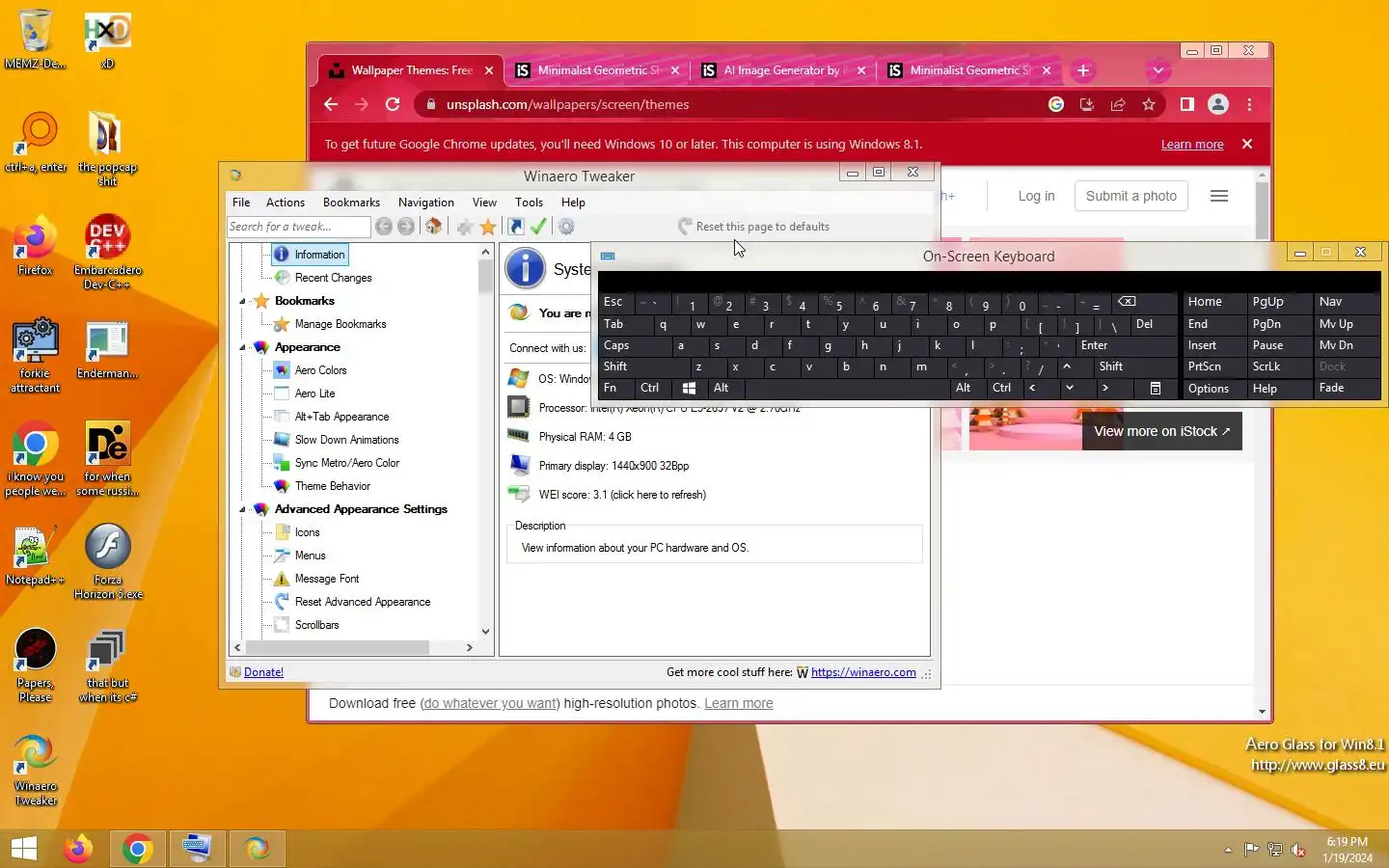Screen dimensions: 1389x868
Task: Switch to AI Image Generator Chrome tab
Action: pyautogui.click(x=783, y=70)
